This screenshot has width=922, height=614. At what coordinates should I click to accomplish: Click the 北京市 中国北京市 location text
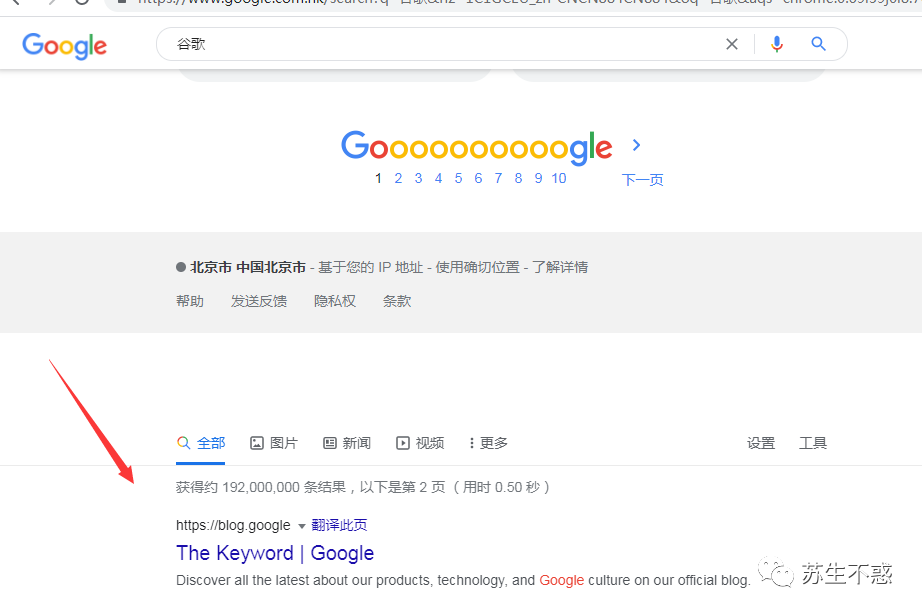(248, 268)
